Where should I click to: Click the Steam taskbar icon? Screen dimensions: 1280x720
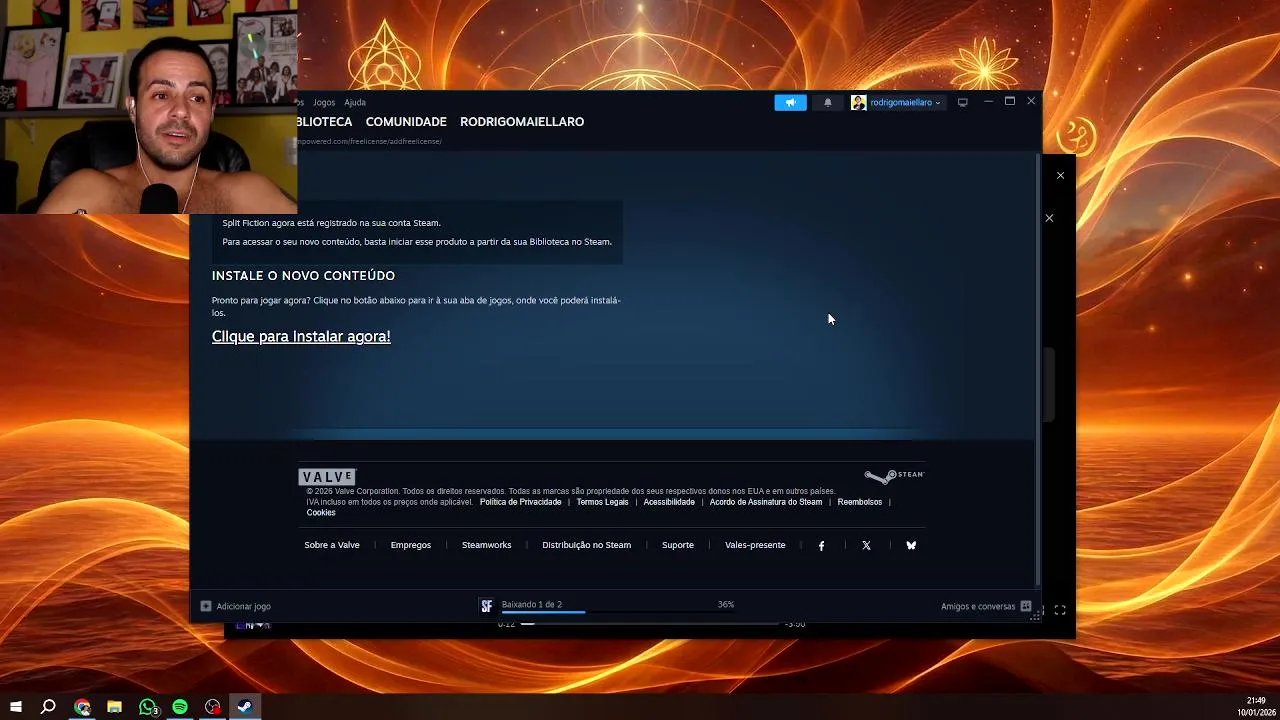244,707
